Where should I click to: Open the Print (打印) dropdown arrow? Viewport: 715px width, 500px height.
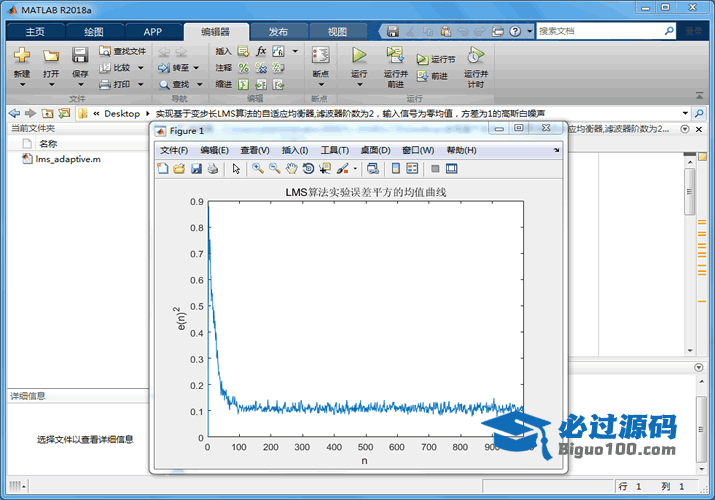(x=140, y=84)
